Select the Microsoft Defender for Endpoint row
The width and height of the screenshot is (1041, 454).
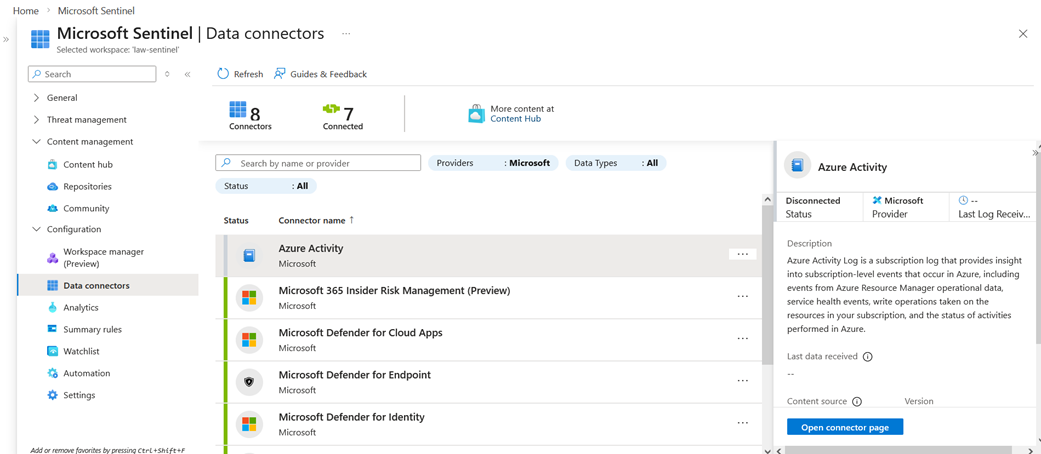(489, 382)
